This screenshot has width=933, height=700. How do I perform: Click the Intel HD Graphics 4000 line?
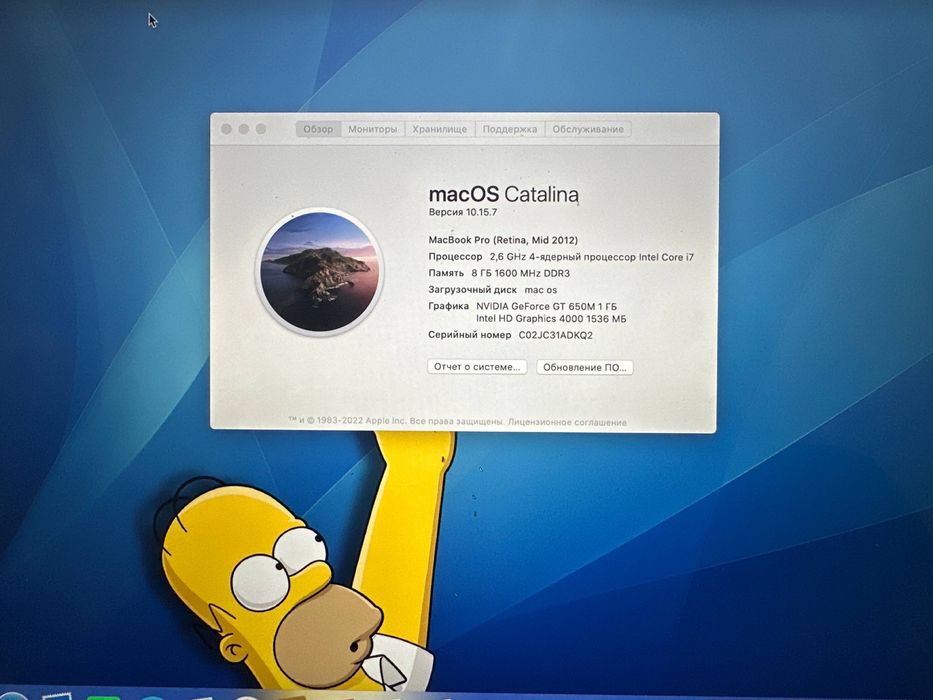click(551, 319)
